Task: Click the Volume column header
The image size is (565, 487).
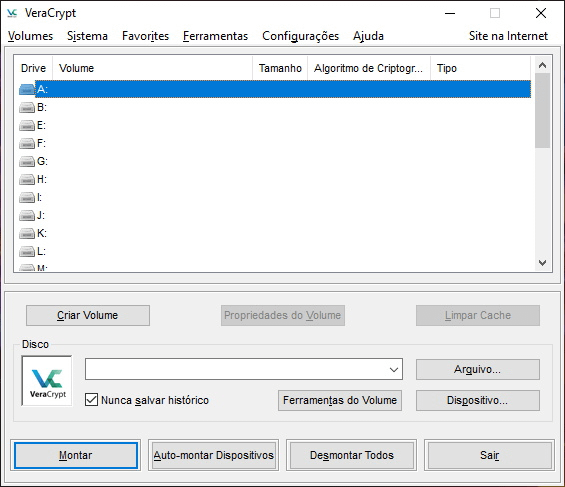Action: coord(152,68)
